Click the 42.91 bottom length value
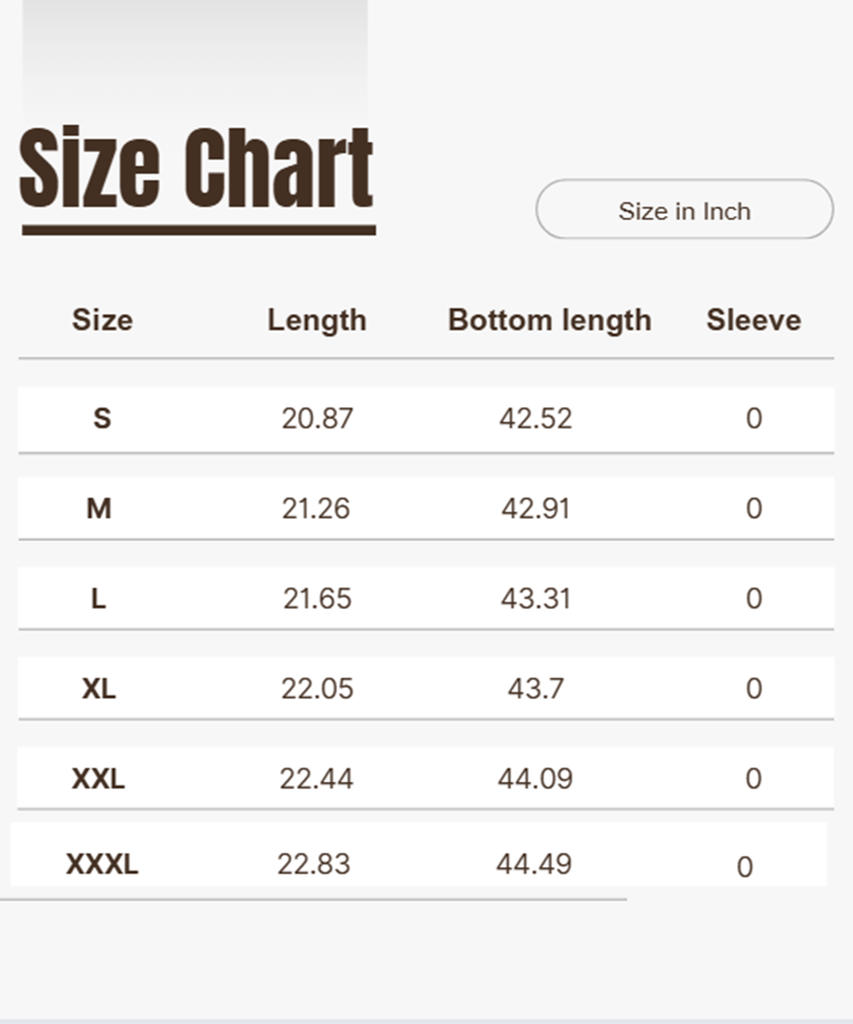Image resolution: width=853 pixels, height=1024 pixels. 536,508
